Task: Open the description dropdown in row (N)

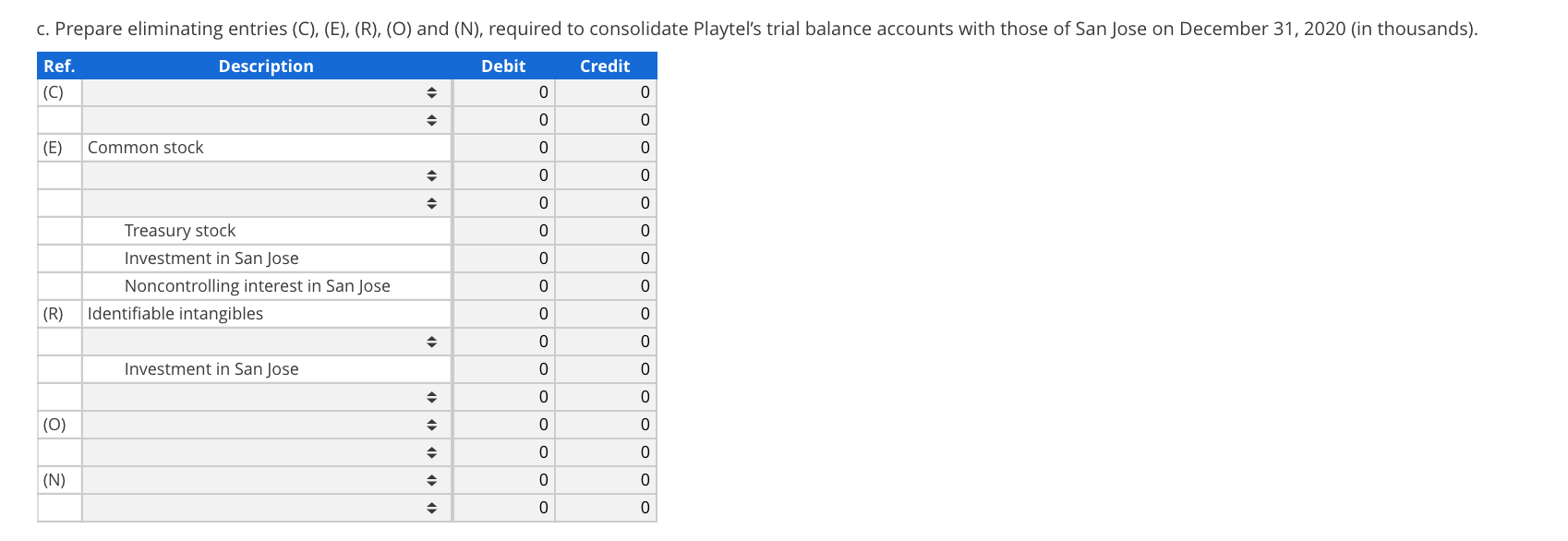Action: pos(267,480)
